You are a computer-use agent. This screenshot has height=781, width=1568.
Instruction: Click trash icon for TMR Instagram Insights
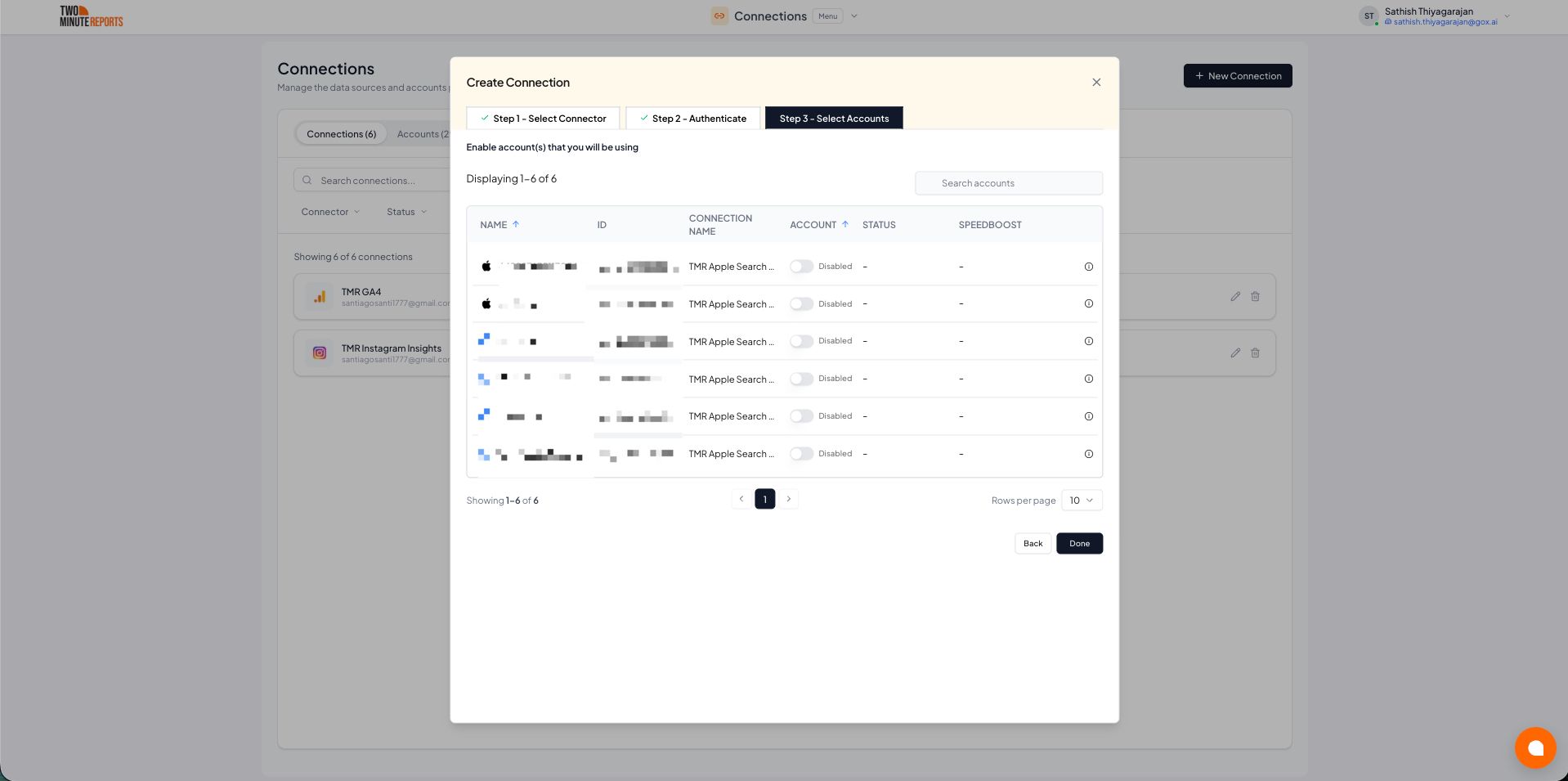click(1255, 353)
